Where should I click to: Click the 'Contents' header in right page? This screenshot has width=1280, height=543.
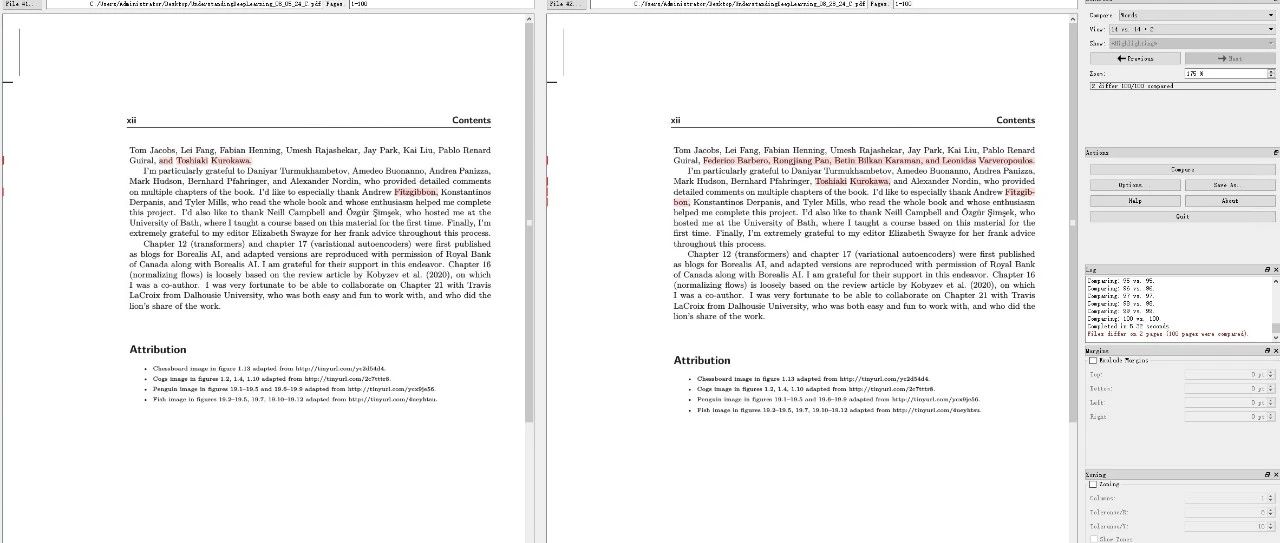point(1015,120)
